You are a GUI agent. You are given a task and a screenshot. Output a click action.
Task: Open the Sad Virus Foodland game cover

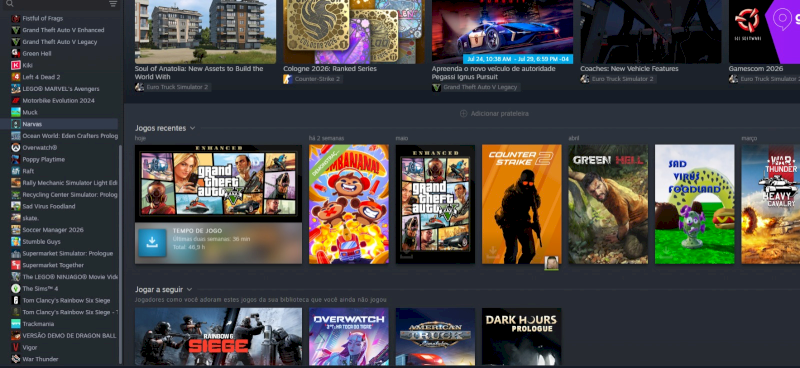click(694, 204)
